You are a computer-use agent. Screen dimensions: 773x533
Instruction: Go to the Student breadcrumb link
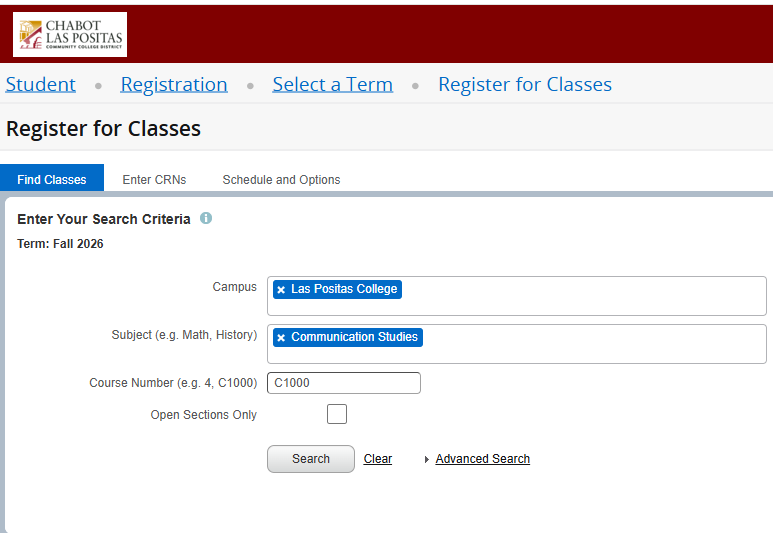(x=41, y=85)
